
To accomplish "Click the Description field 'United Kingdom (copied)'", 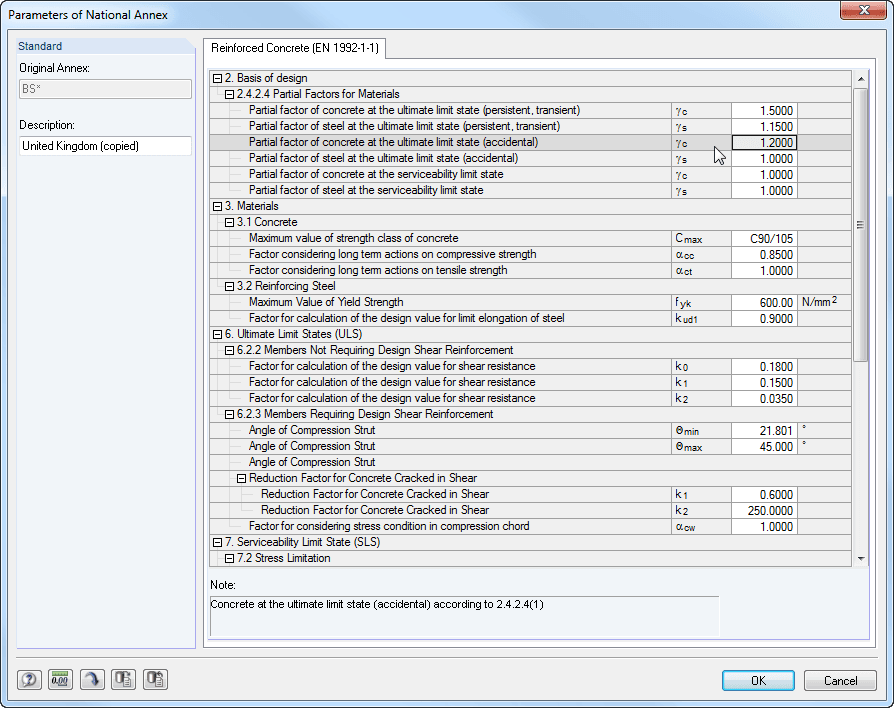I will point(105,146).
